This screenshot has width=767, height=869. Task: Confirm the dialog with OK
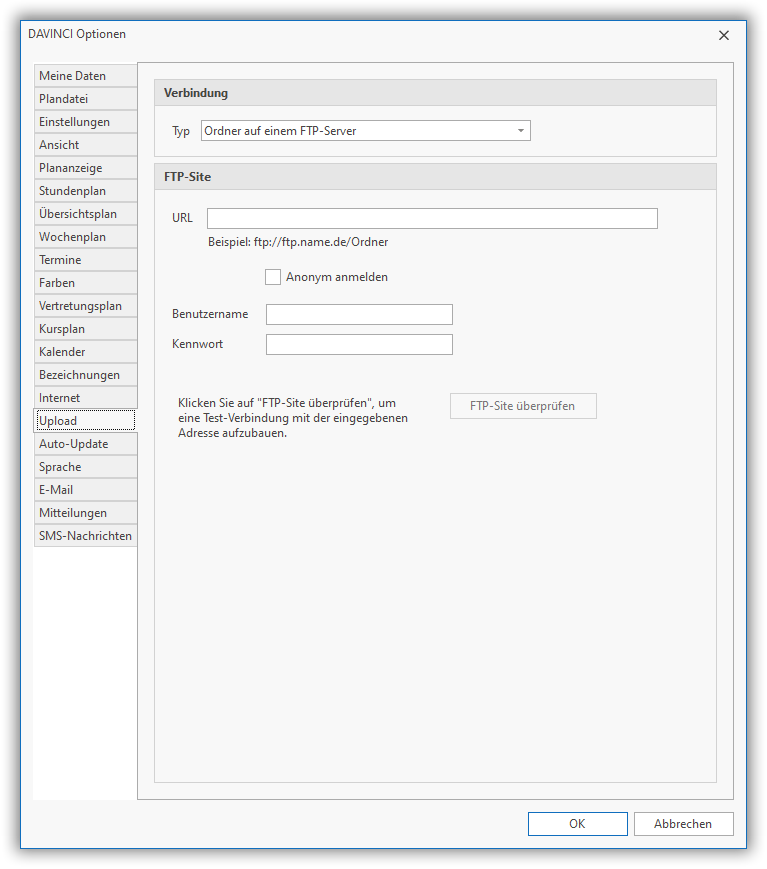click(x=577, y=824)
